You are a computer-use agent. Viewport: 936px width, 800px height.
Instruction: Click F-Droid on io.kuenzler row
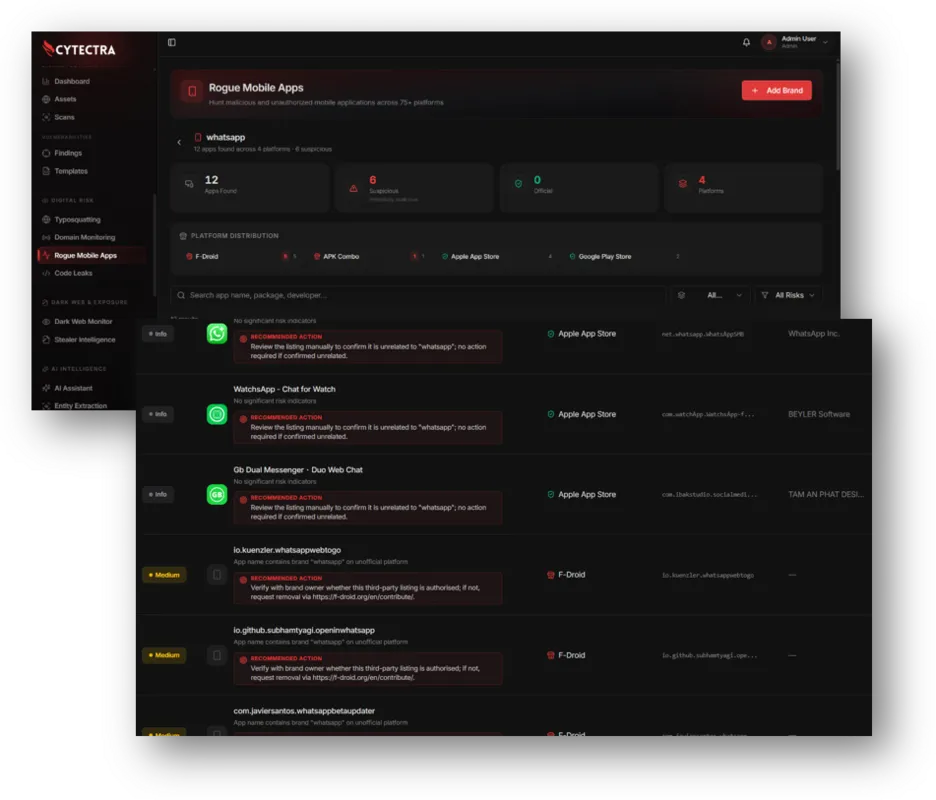566,574
